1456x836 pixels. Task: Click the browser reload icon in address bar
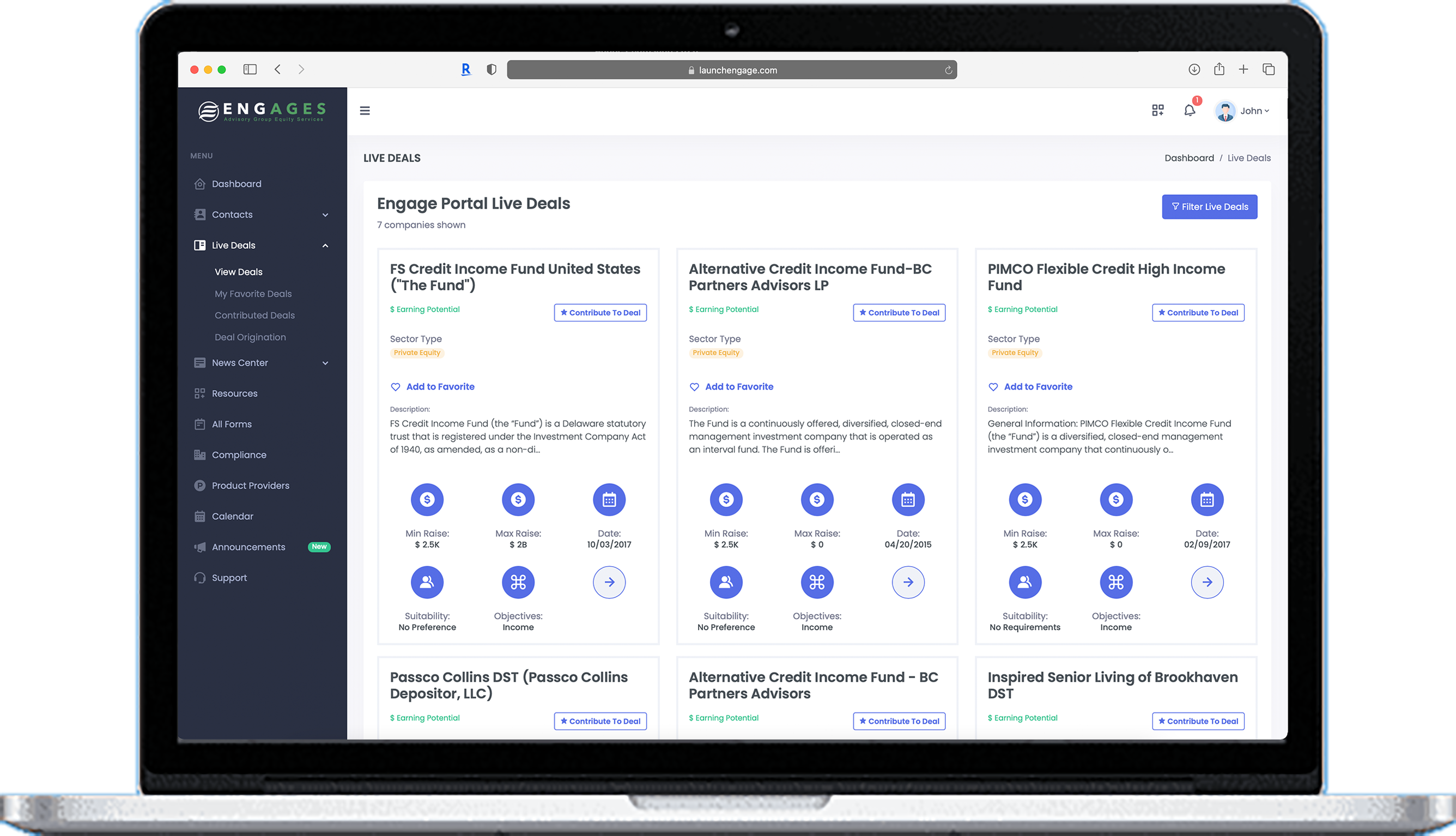point(948,70)
